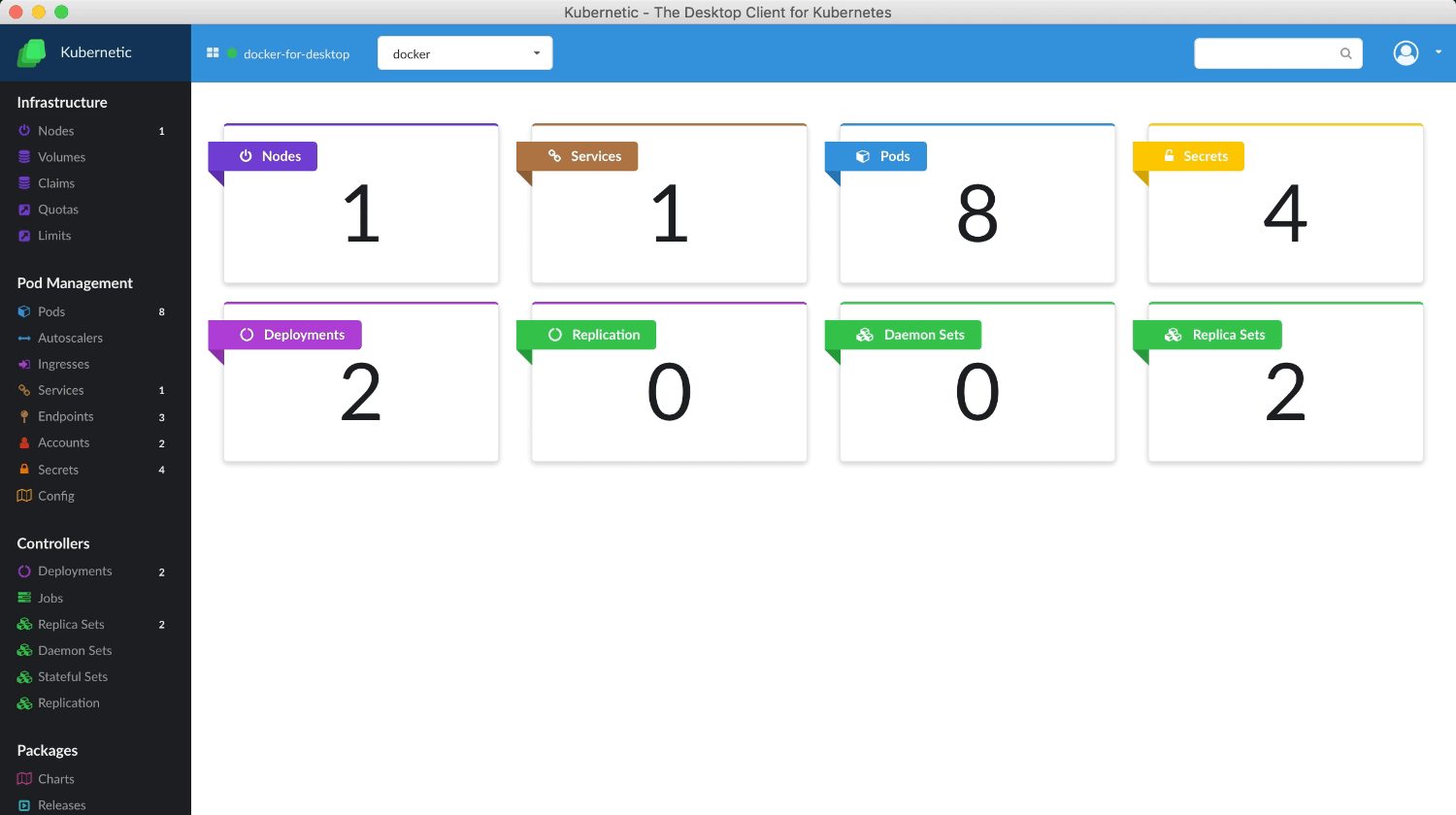
Task: Click the Deployments card showing 2
Action: click(x=360, y=382)
